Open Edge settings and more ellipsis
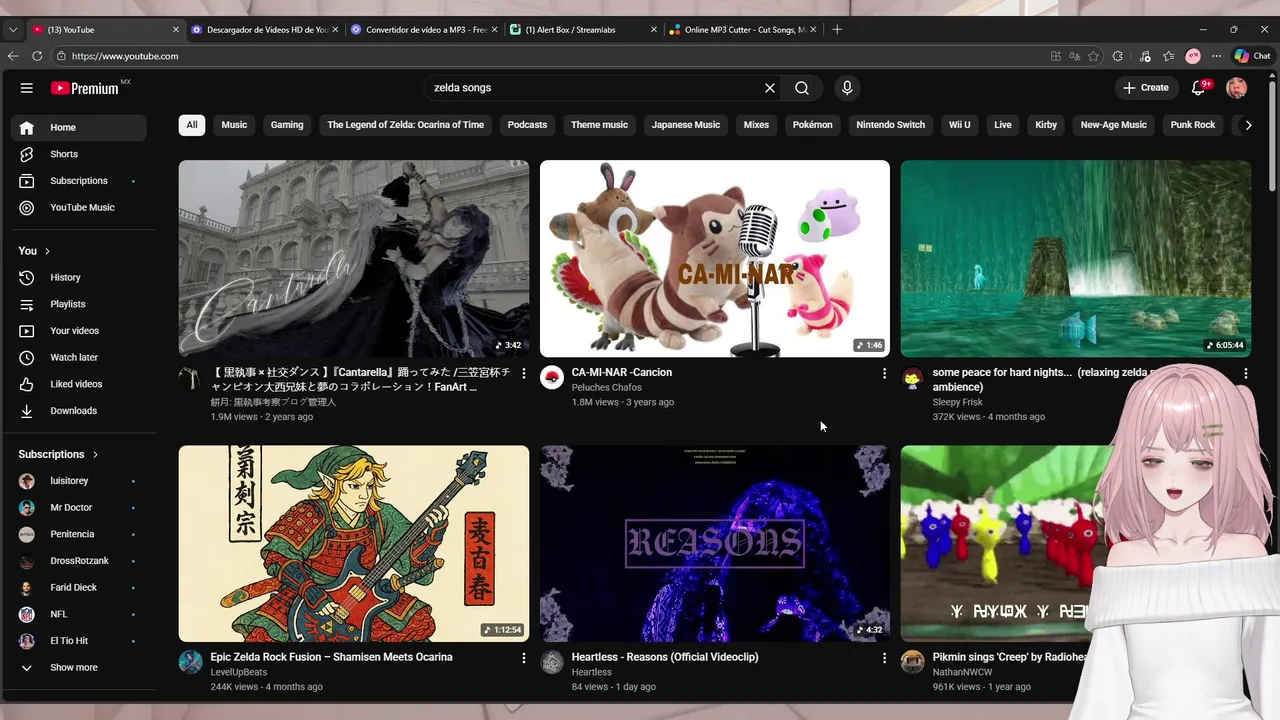Image resolution: width=1280 pixels, height=720 pixels. (1216, 56)
